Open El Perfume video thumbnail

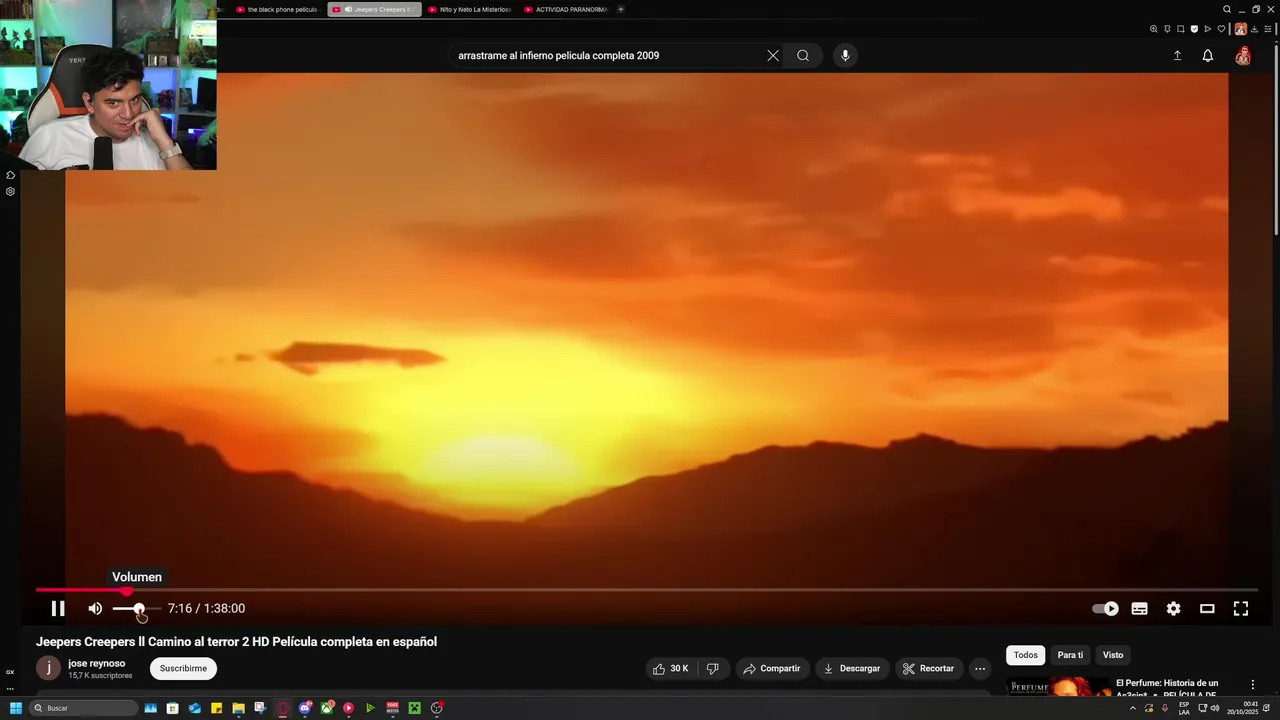[x=1057, y=689]
